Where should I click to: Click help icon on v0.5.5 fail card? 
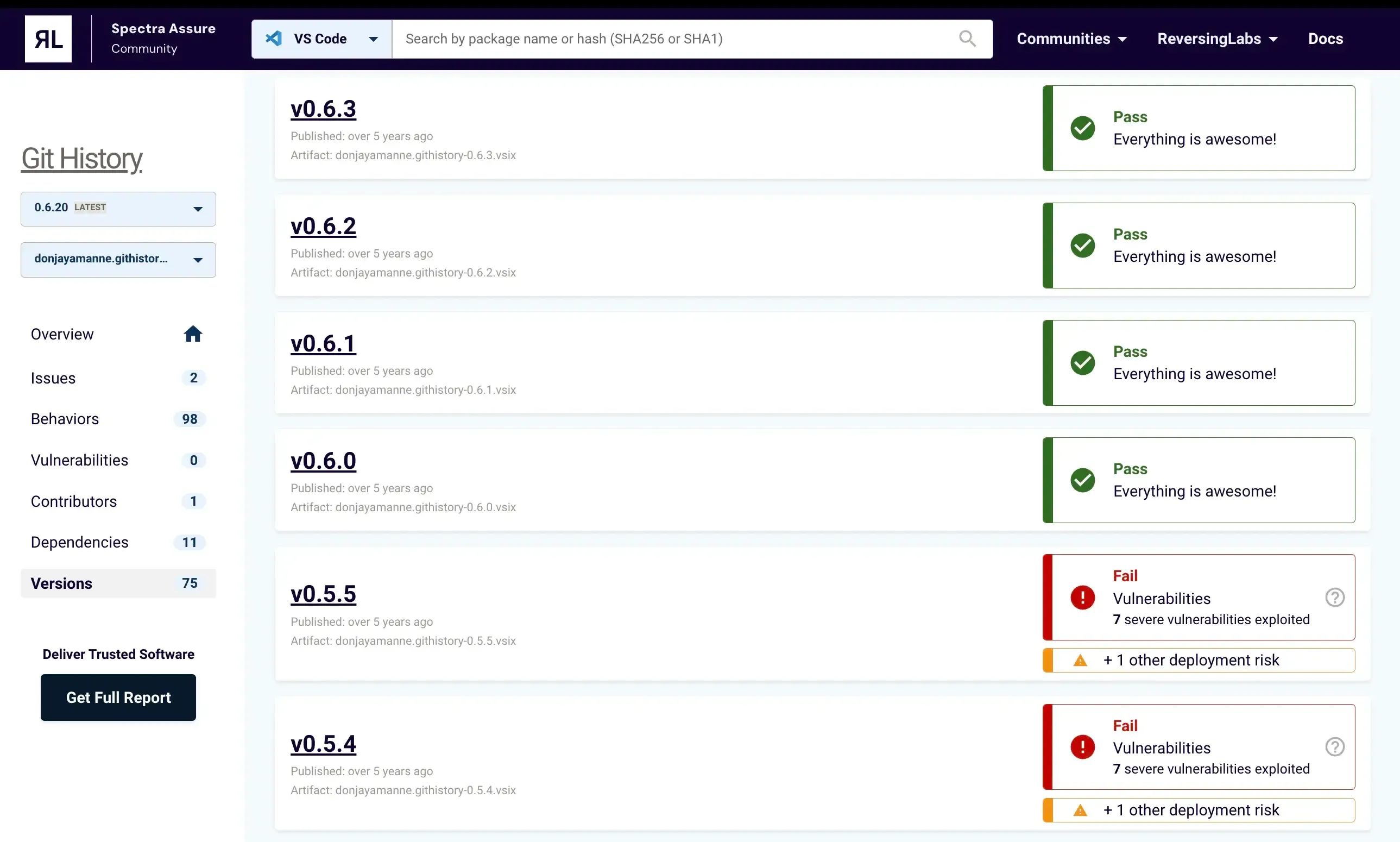coord(1334,597)
